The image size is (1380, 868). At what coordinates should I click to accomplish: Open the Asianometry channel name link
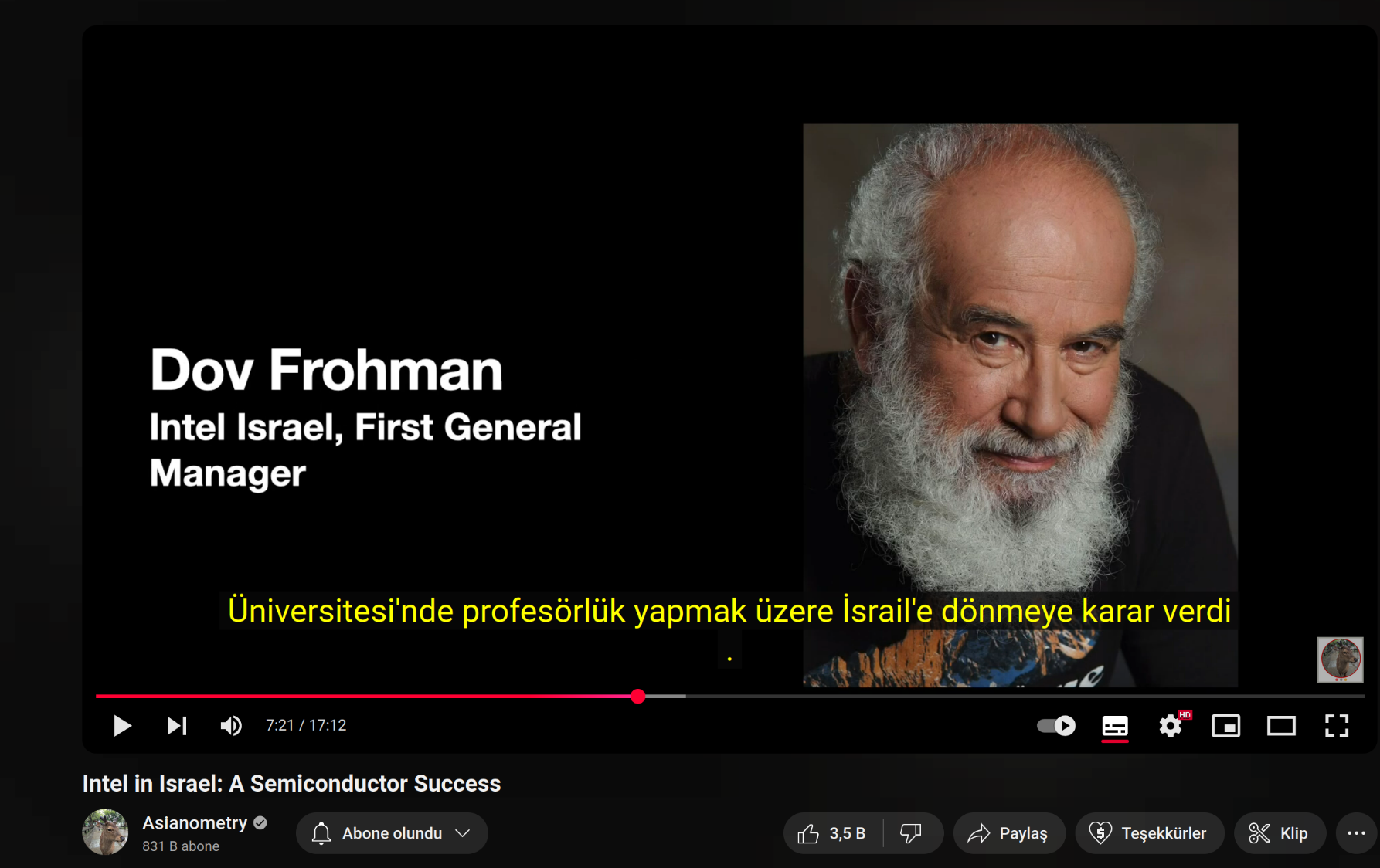(195, 823)
